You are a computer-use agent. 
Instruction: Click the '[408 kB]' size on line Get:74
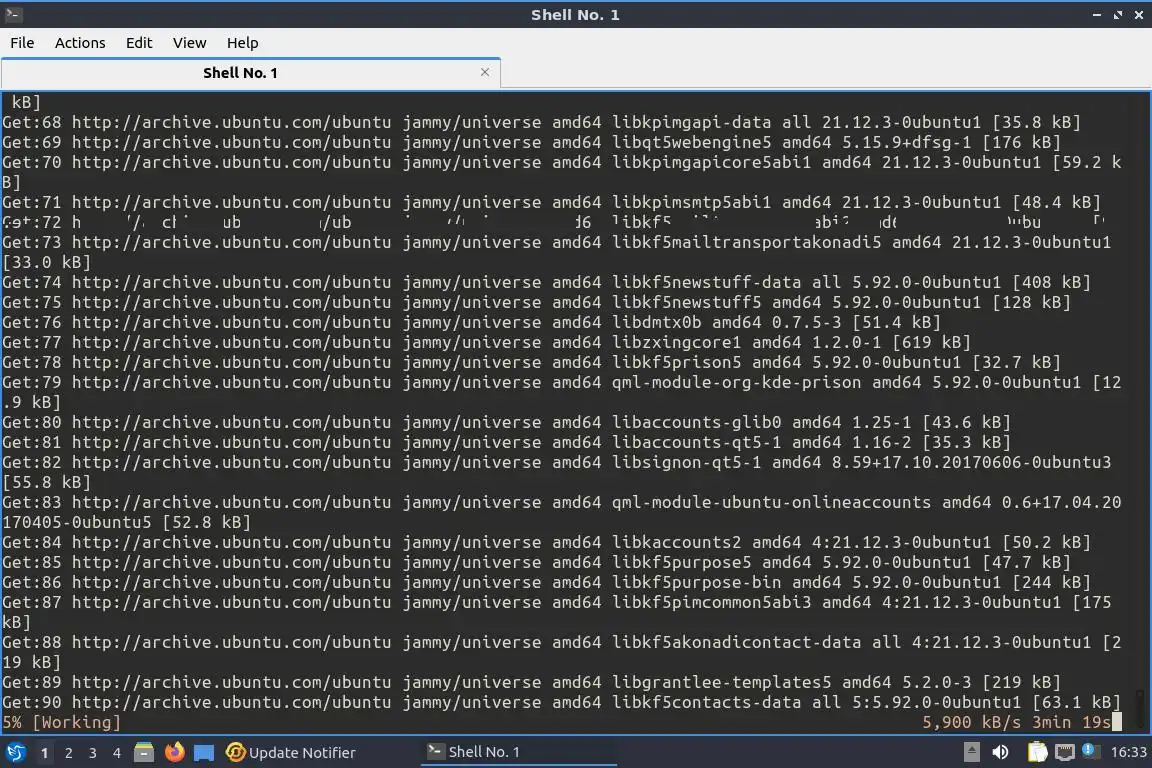pos(1051,282)
